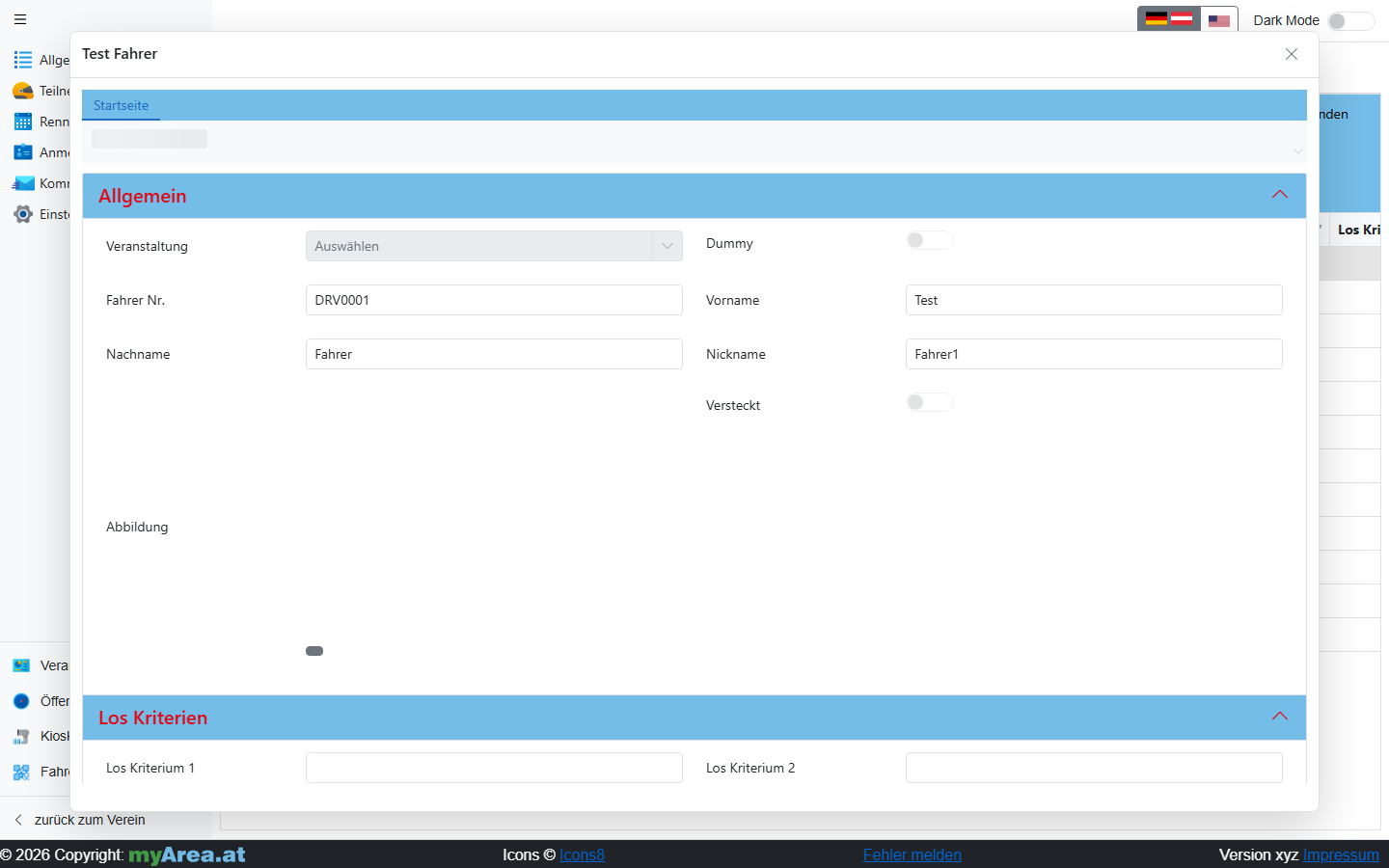This screenshot has height=868, width=1389.
Task: Click in the Nachname field
Action: 494,354
